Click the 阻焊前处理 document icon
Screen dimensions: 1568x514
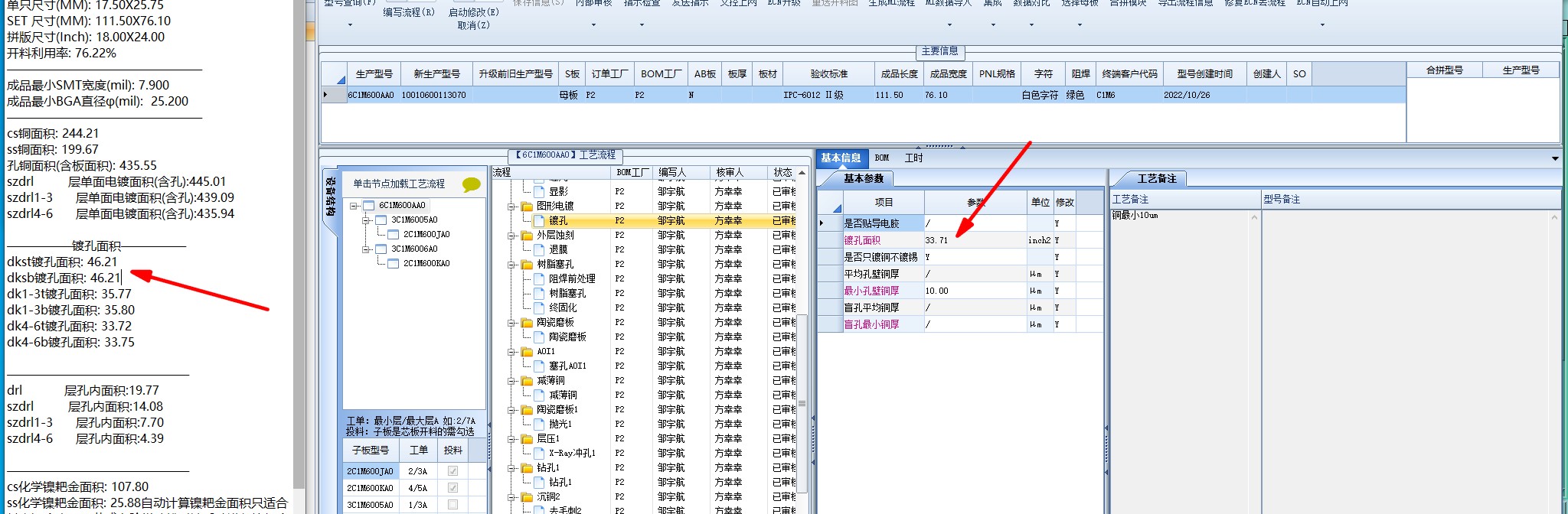pos(539,278)
